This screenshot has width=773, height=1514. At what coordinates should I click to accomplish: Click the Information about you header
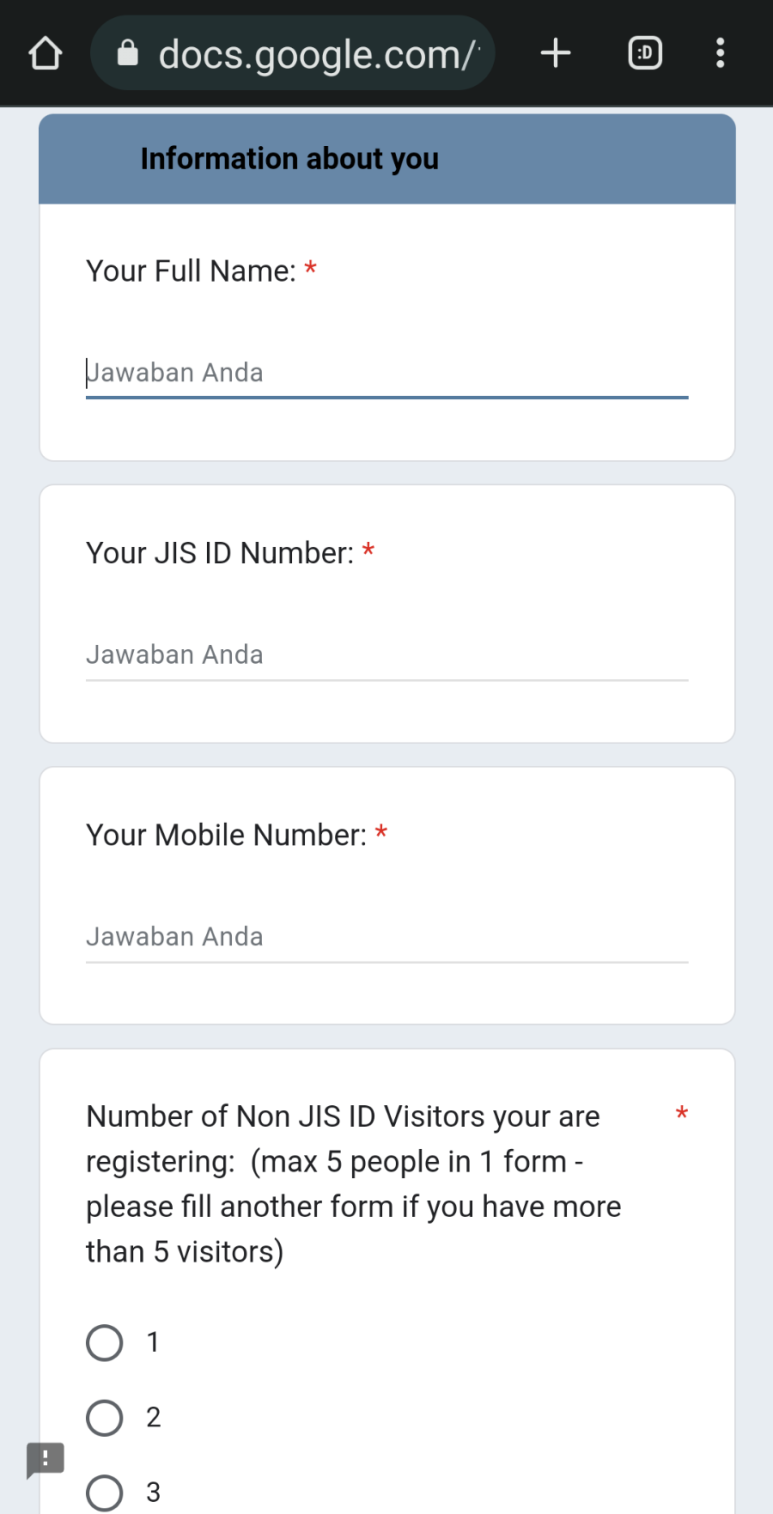pos(290,159)
